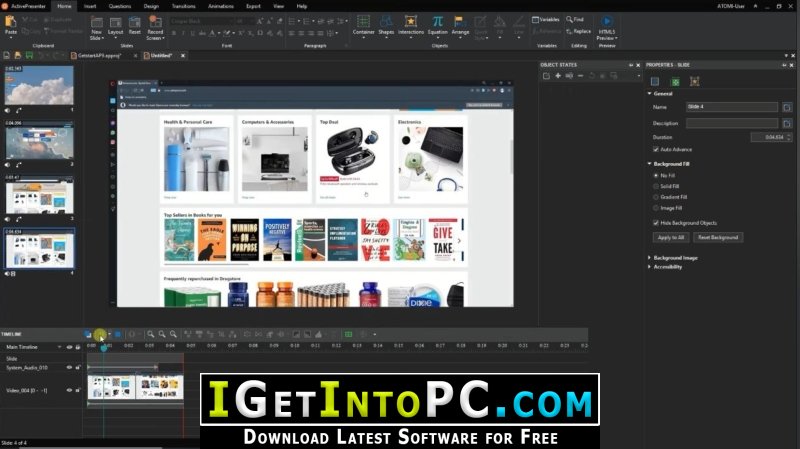
Task: Click Record Screen in the ribbon
Action: 155,28
